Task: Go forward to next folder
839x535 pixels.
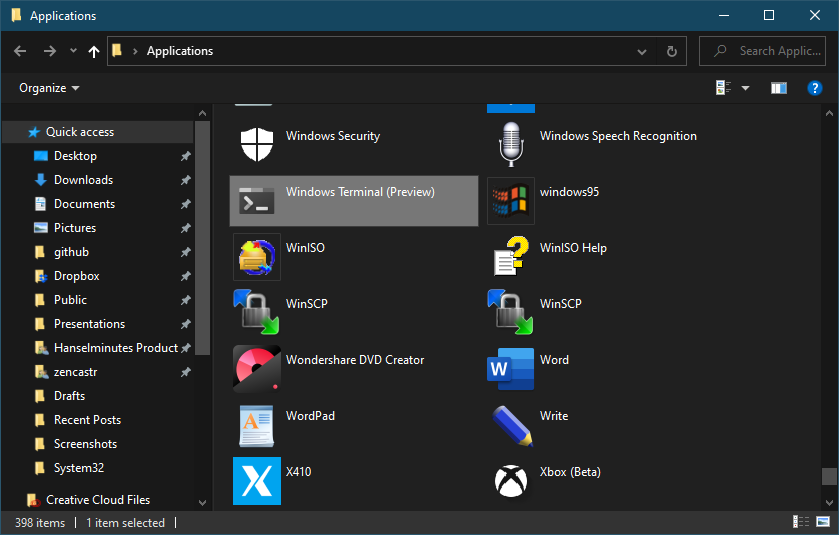Action: pyautogui.click(x=50, y=51)
